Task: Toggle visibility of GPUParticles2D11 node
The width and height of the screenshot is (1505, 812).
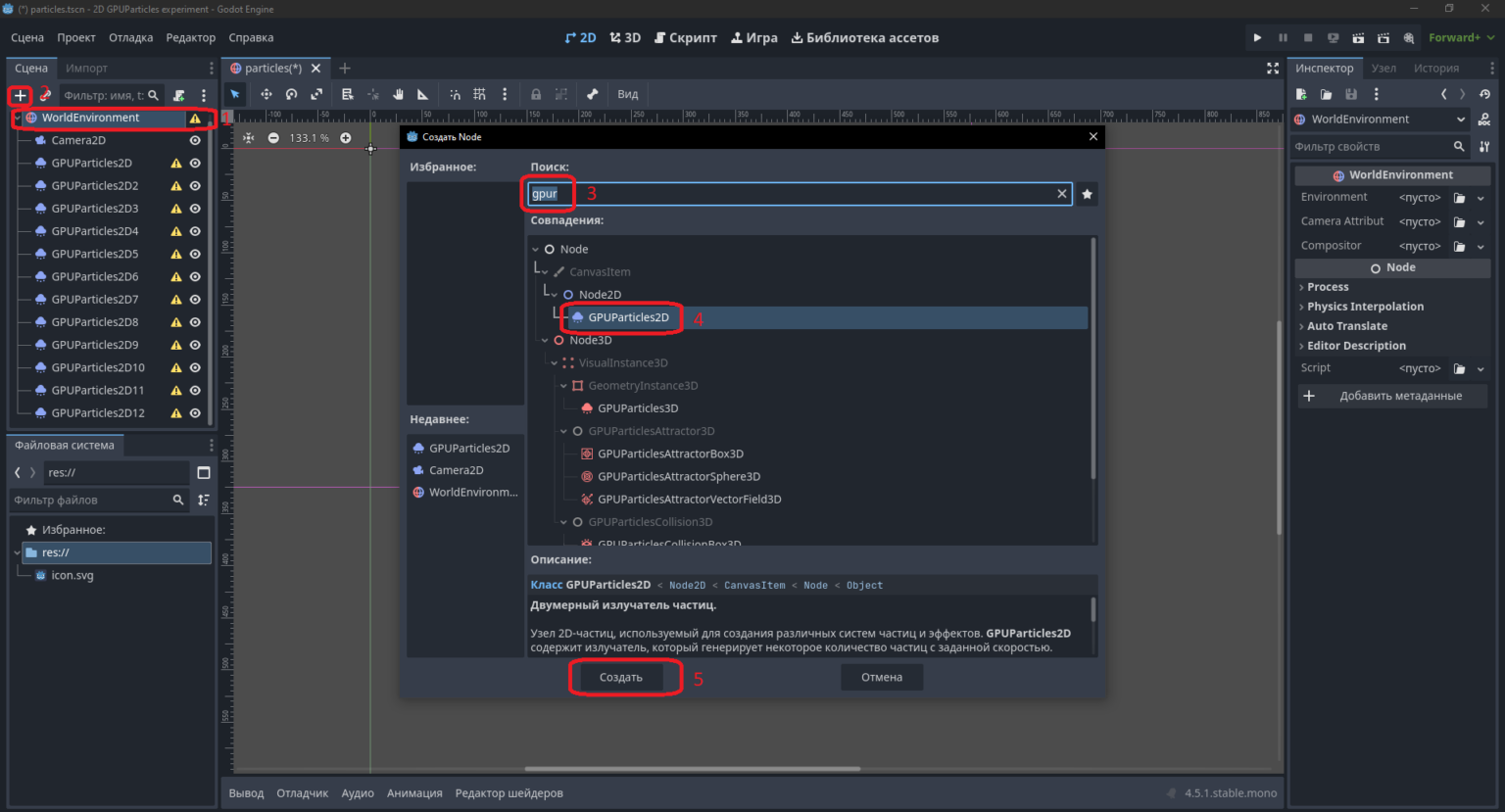Action: [x=195, y=390]
